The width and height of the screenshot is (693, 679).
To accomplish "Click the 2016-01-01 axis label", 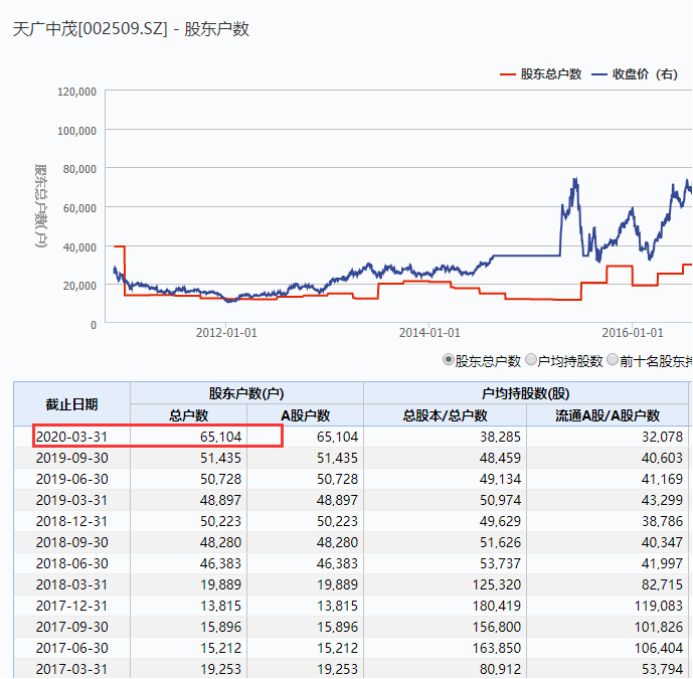I will pyautogui.click(x=632, y=332).
